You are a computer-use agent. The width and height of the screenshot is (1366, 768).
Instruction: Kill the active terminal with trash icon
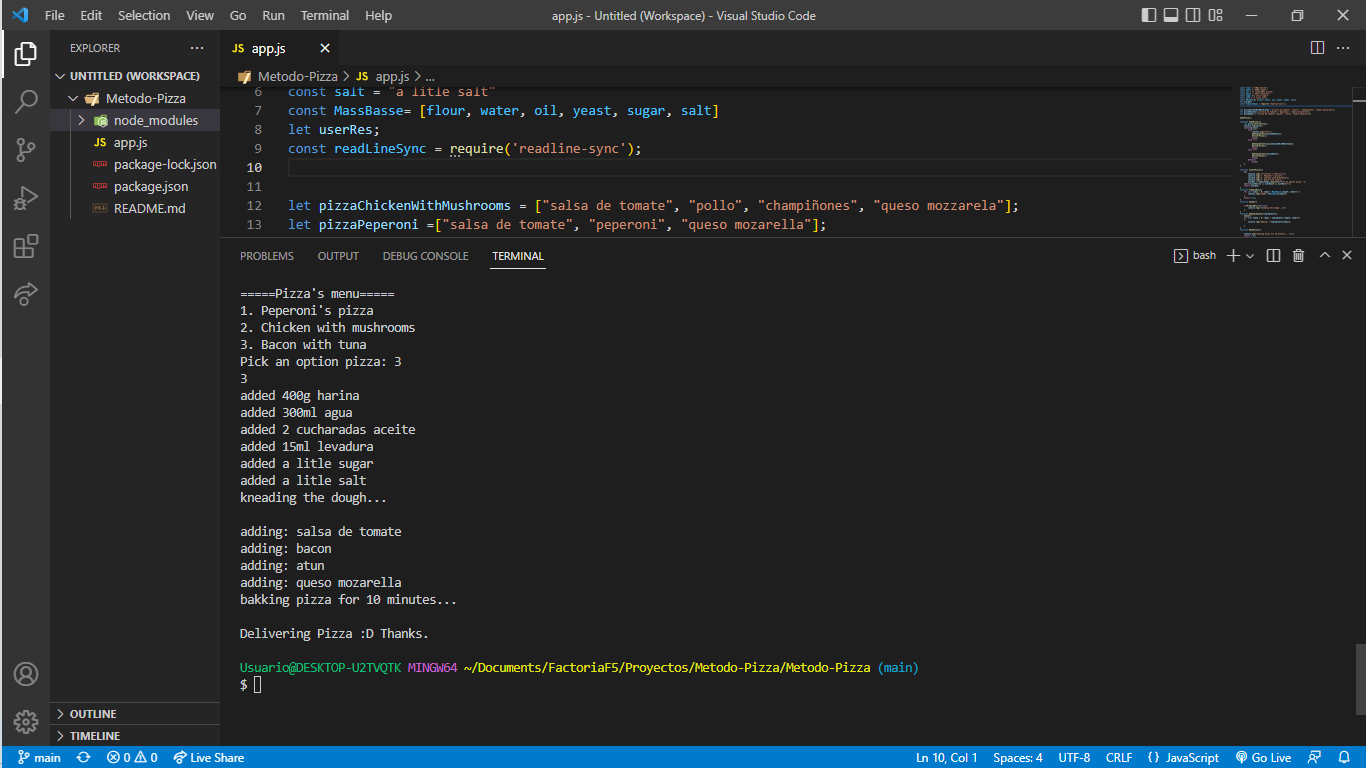click(1298, 255)
